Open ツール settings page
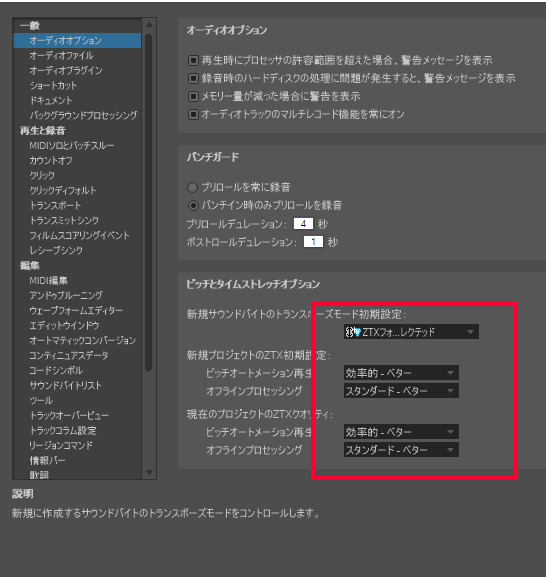The image size is (546, 577). pos(41,401)
